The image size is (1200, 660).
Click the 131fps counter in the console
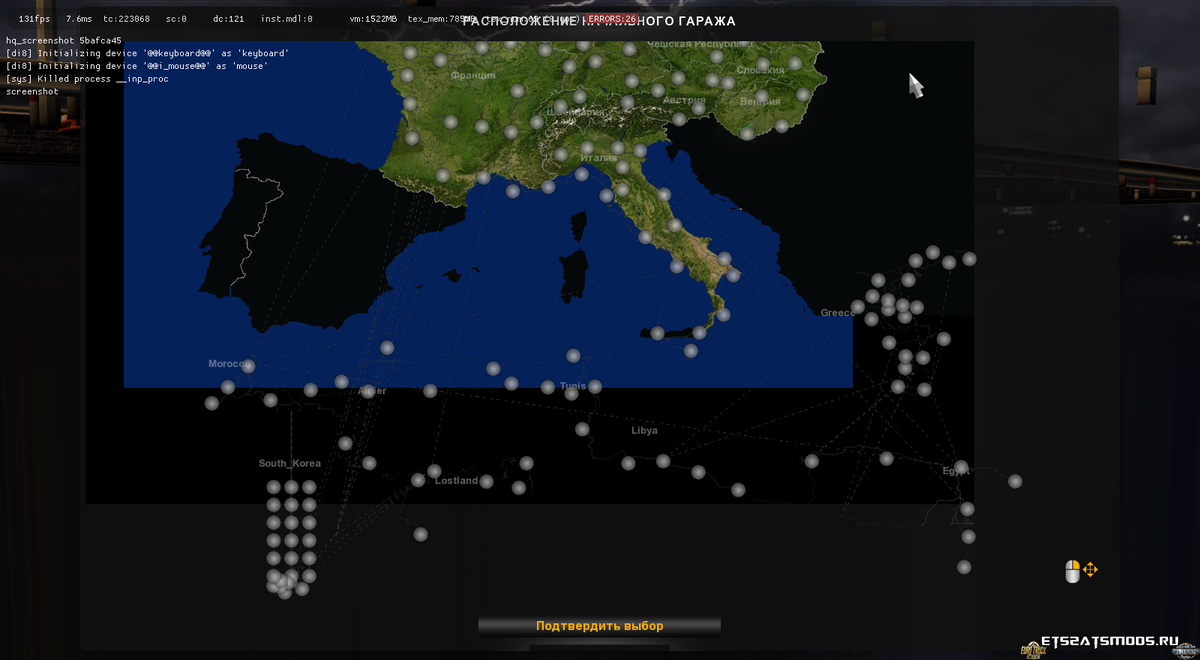coord(35,19)
